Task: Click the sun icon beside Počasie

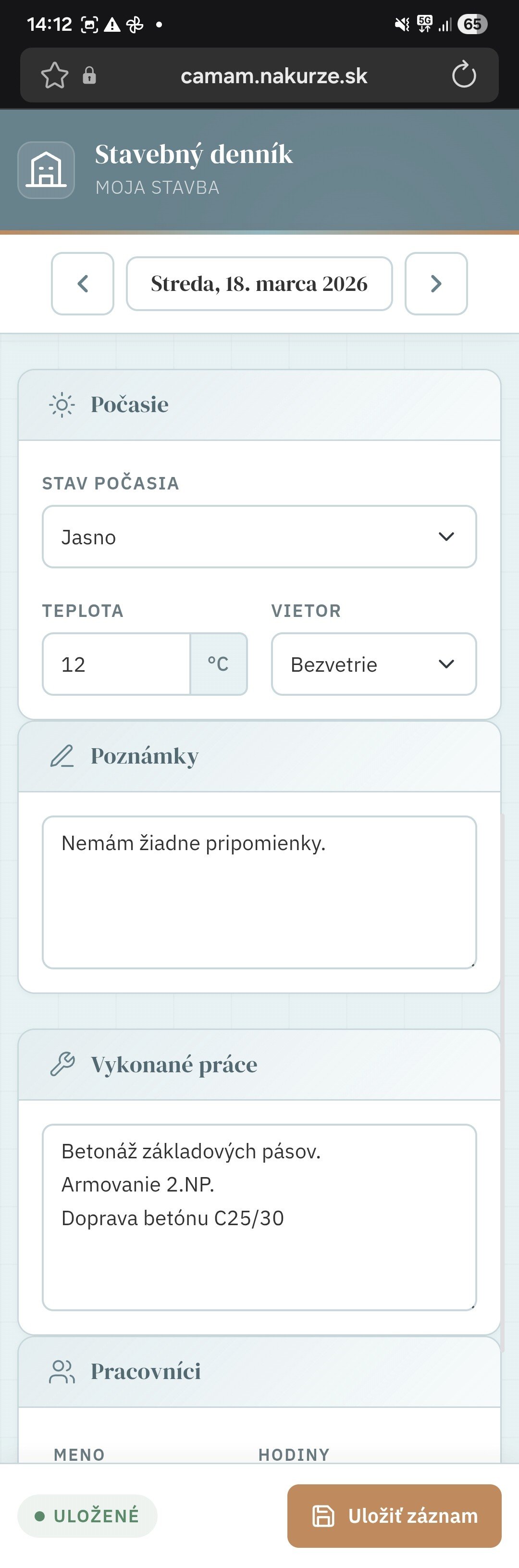Action: pos(62,405)
